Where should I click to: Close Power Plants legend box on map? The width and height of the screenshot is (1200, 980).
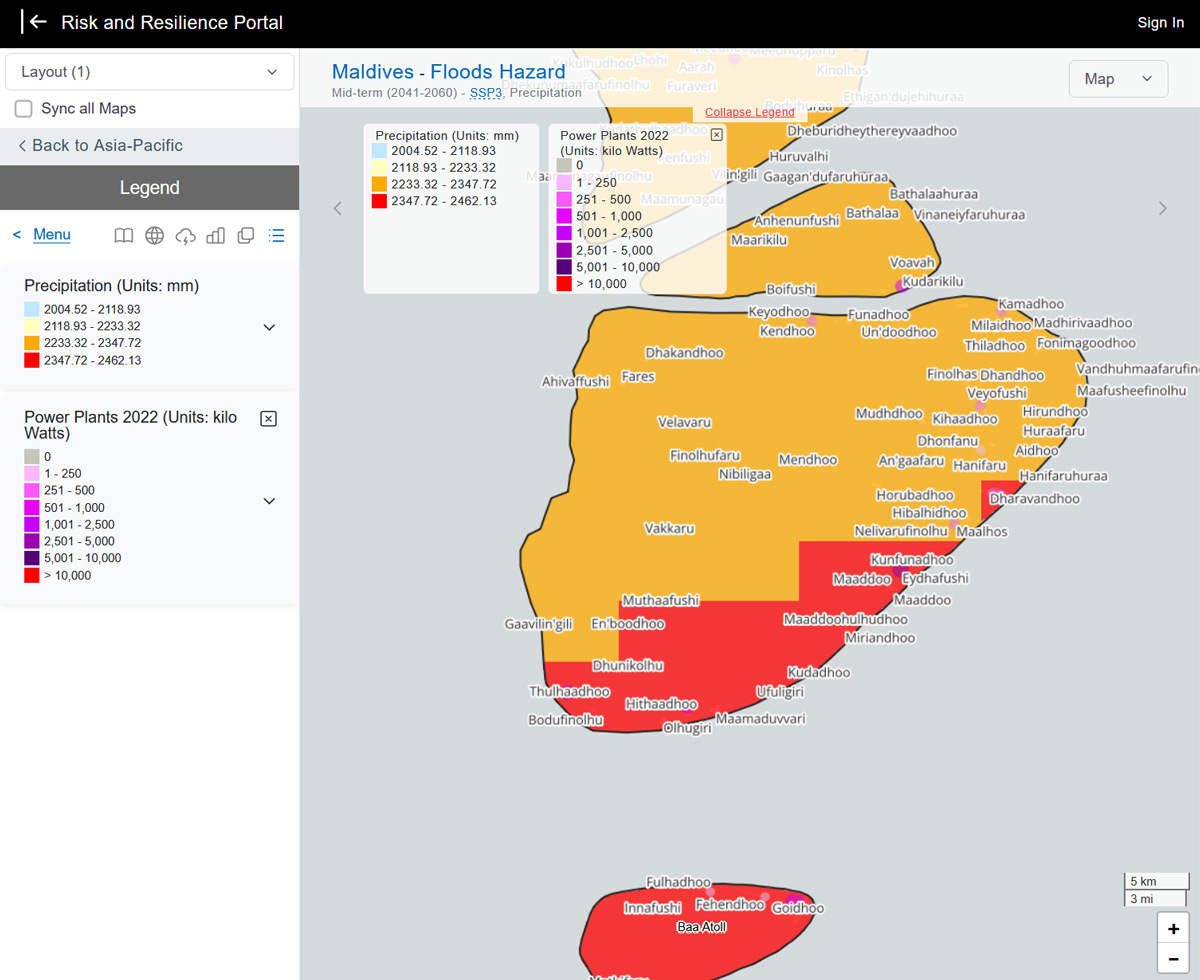click(717, 135)
